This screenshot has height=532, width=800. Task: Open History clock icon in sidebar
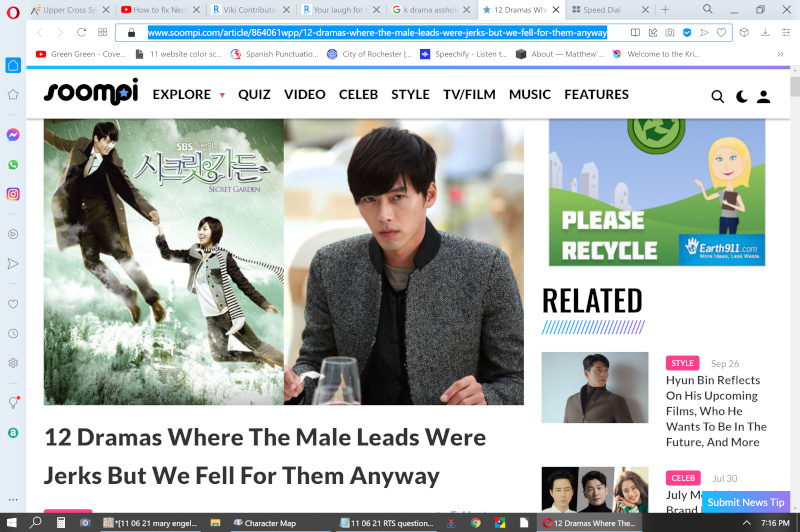pos(13,334)
